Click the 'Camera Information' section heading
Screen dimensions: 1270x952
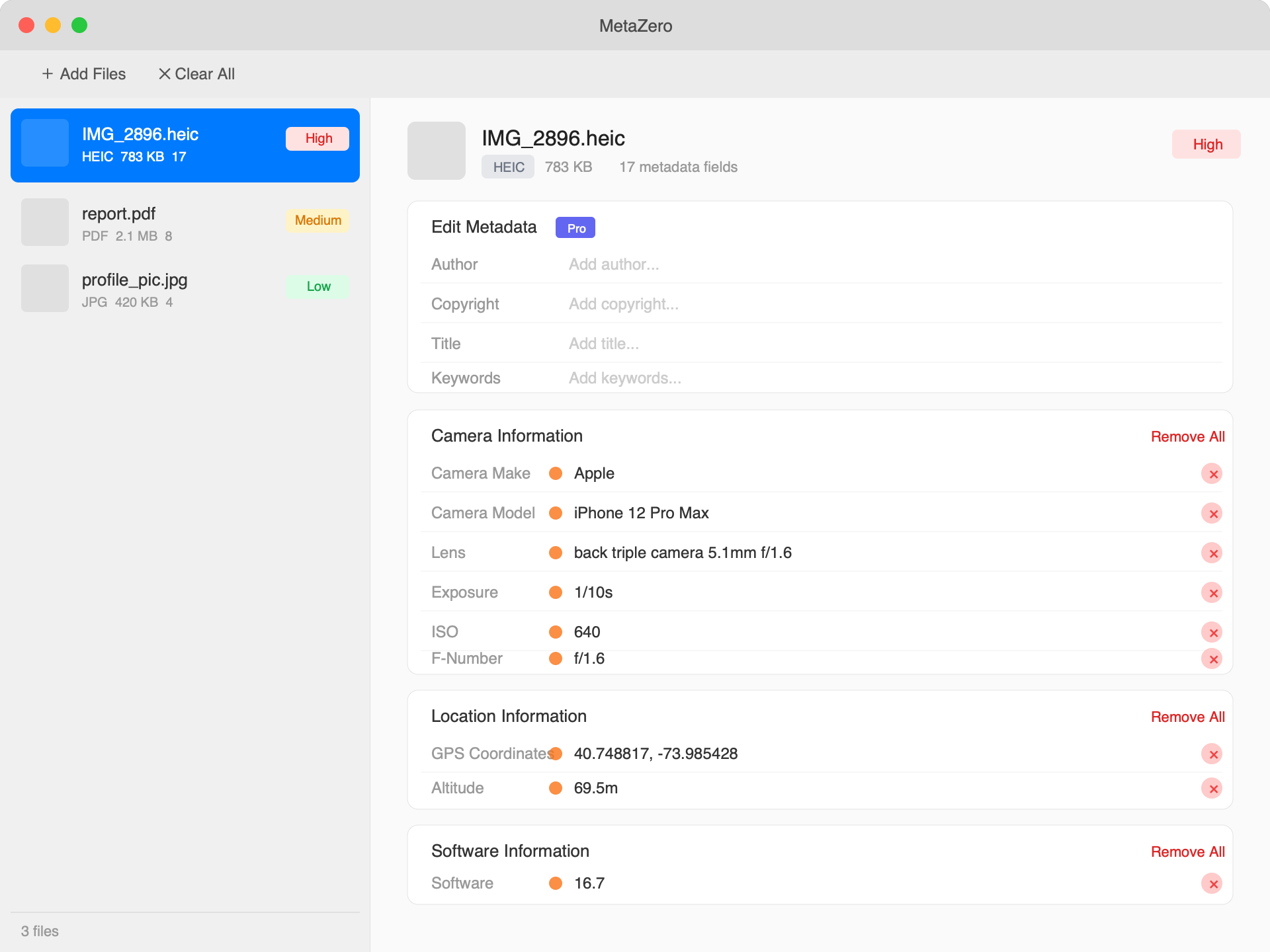pos(507,436)
